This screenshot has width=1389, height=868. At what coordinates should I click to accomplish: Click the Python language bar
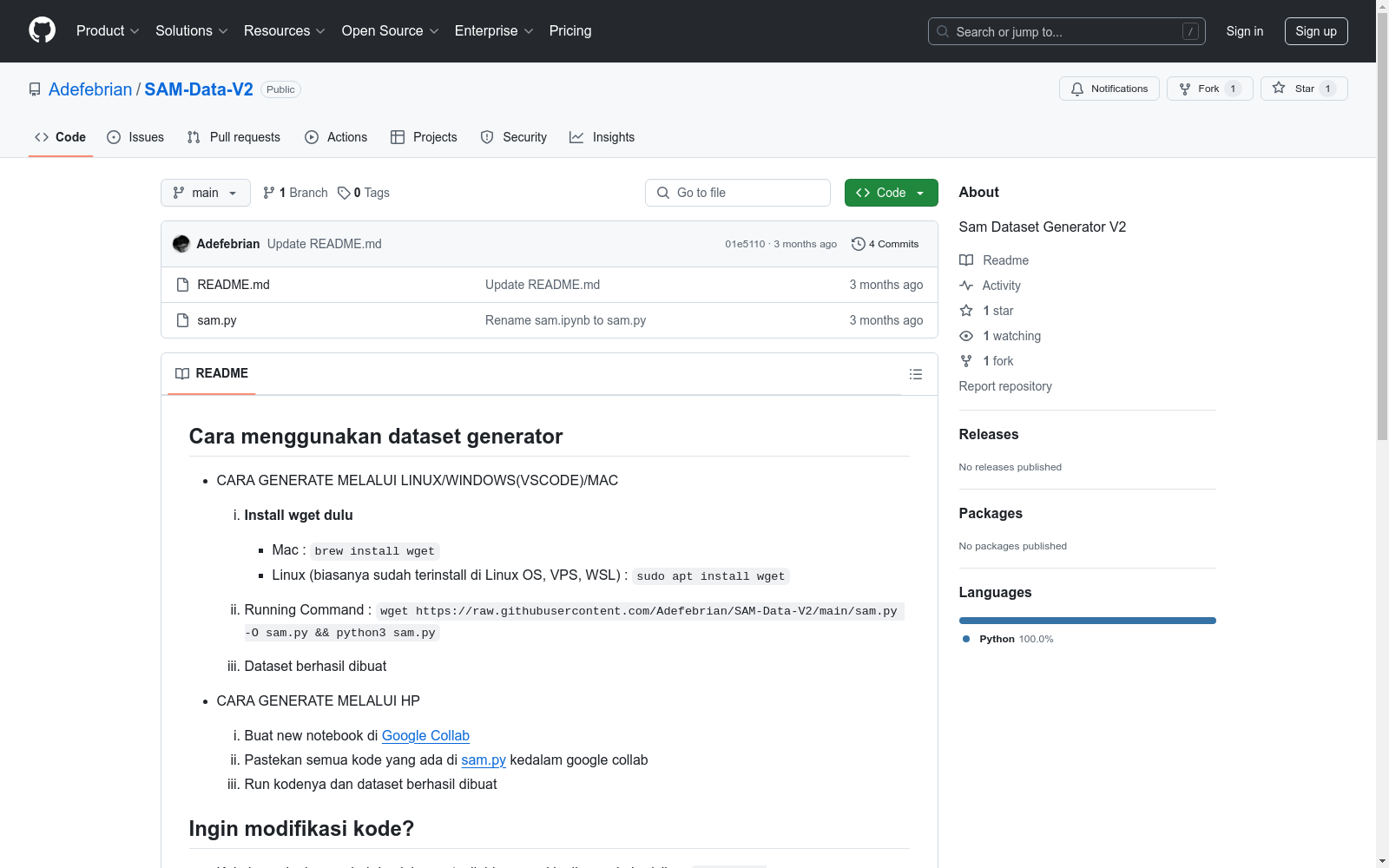(1088, 621)
